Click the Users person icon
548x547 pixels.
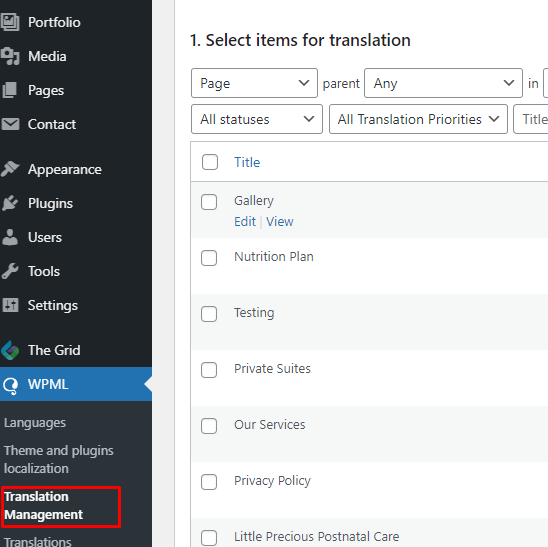tap(10, 237)
